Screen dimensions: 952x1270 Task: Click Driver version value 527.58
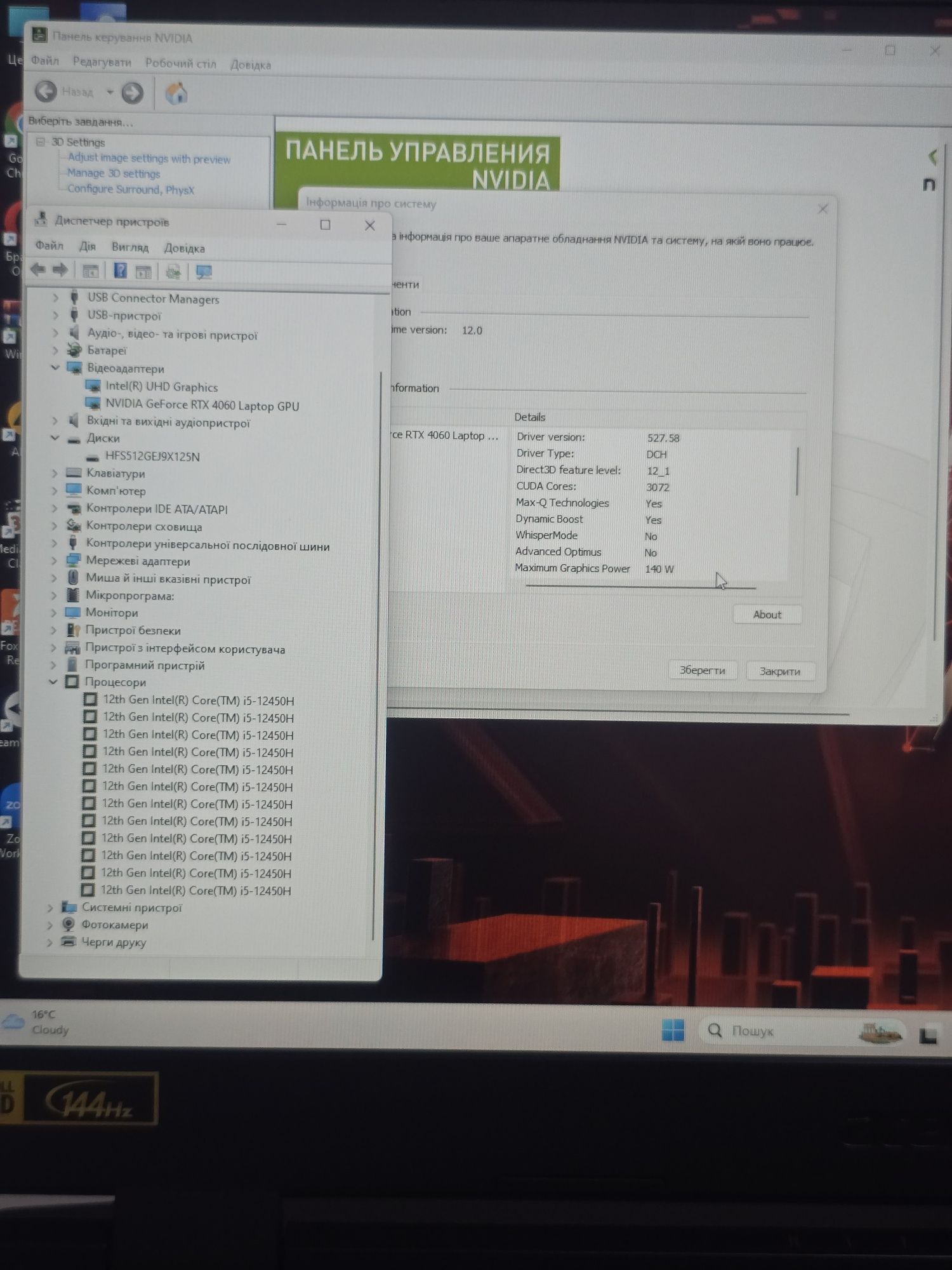coord(663,438)
